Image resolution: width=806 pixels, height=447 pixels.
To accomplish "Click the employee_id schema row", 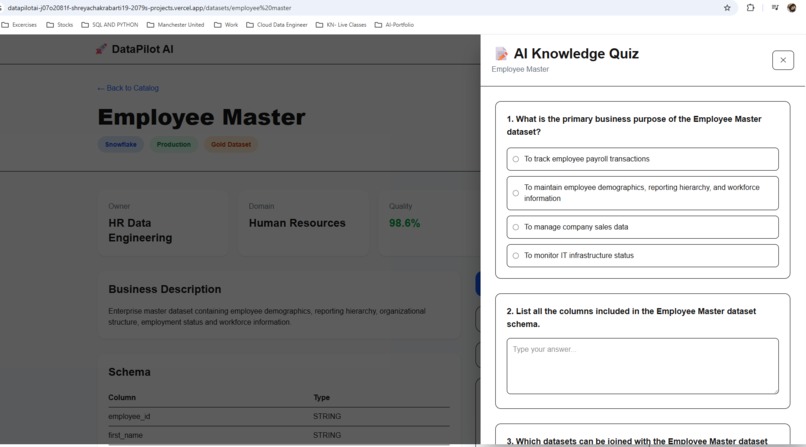I will pyautogui.click(x=279, y=417).
